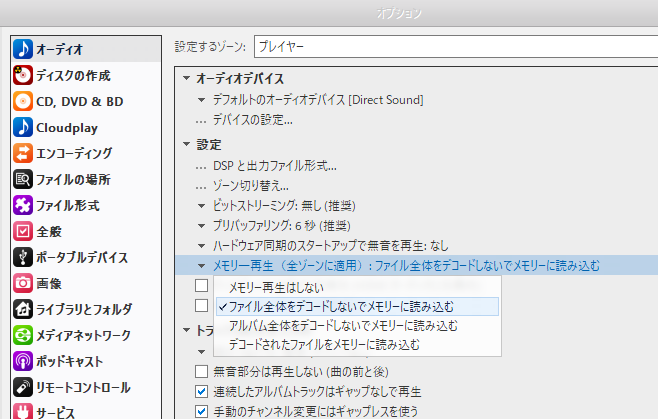Select ディスクの作成 label in sidebar
The image size is (658, 419).
(x=73, y=76)
